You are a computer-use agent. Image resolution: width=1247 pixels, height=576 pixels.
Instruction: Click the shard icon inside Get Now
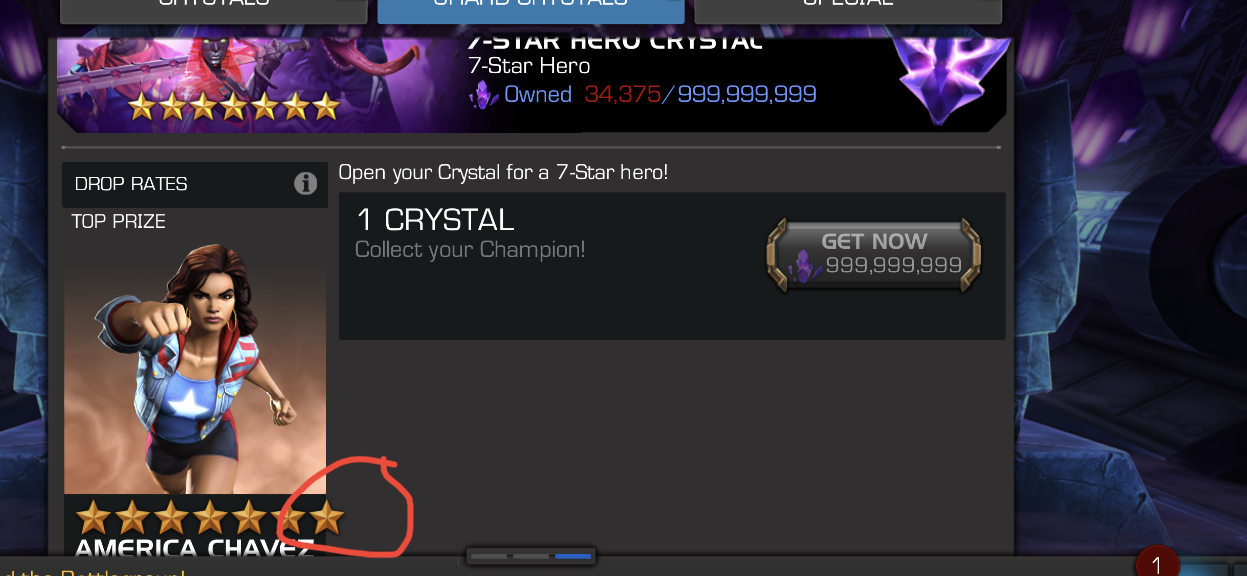pos(805,266)
